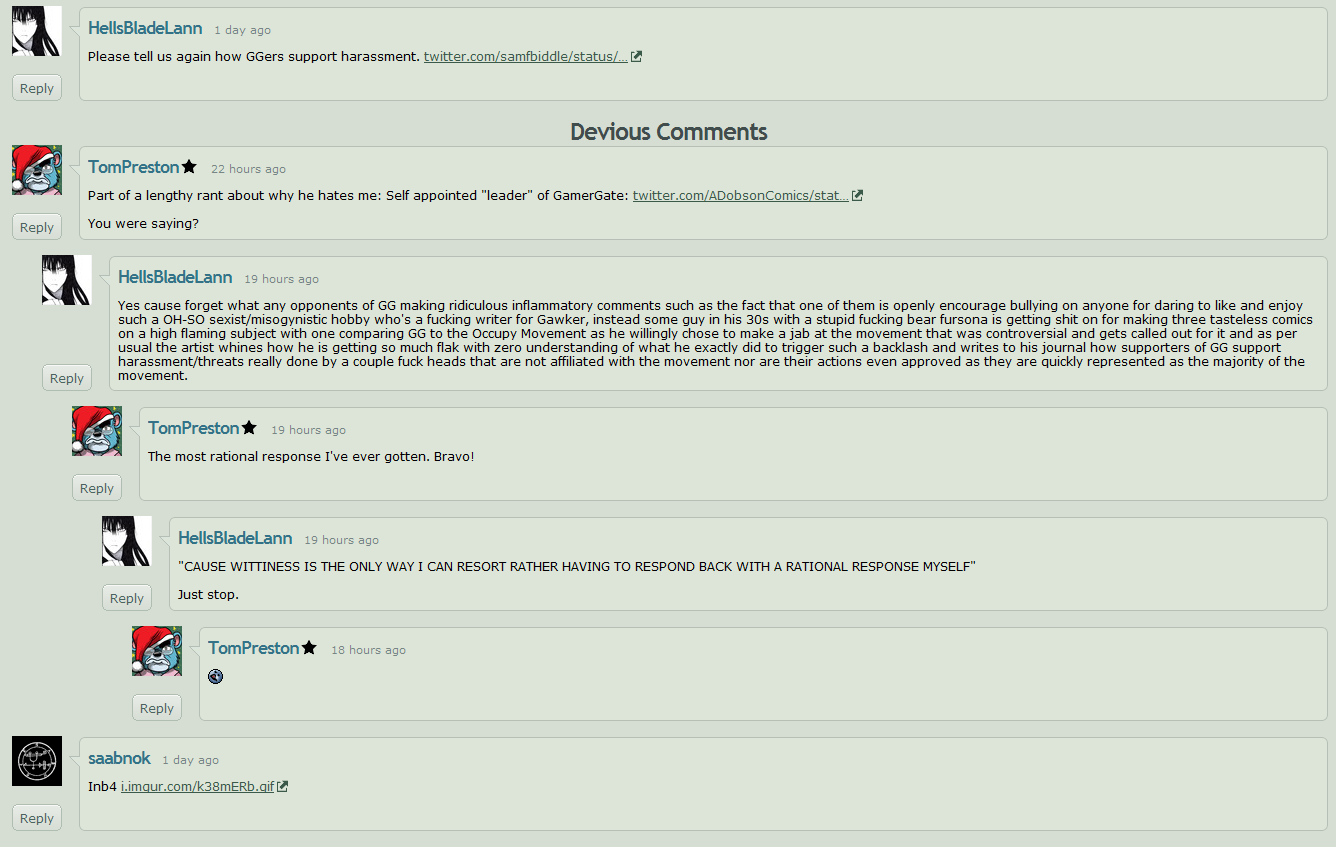Viewport: 1336px width, 847px height.
Task: Click the emoticon in TomPreston's last comment
Action: click(x=215, y=677)
